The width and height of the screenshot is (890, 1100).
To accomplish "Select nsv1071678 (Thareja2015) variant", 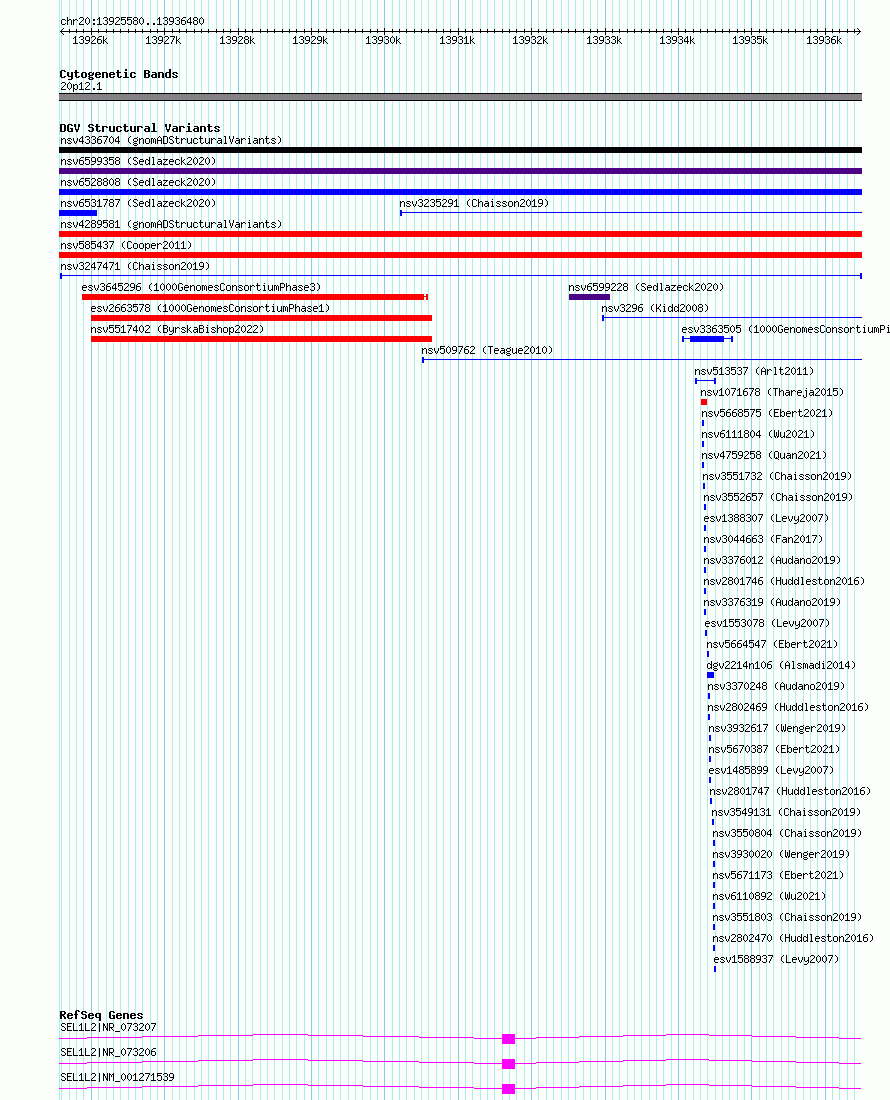I will pyautogui.click(x=772, y=393).
